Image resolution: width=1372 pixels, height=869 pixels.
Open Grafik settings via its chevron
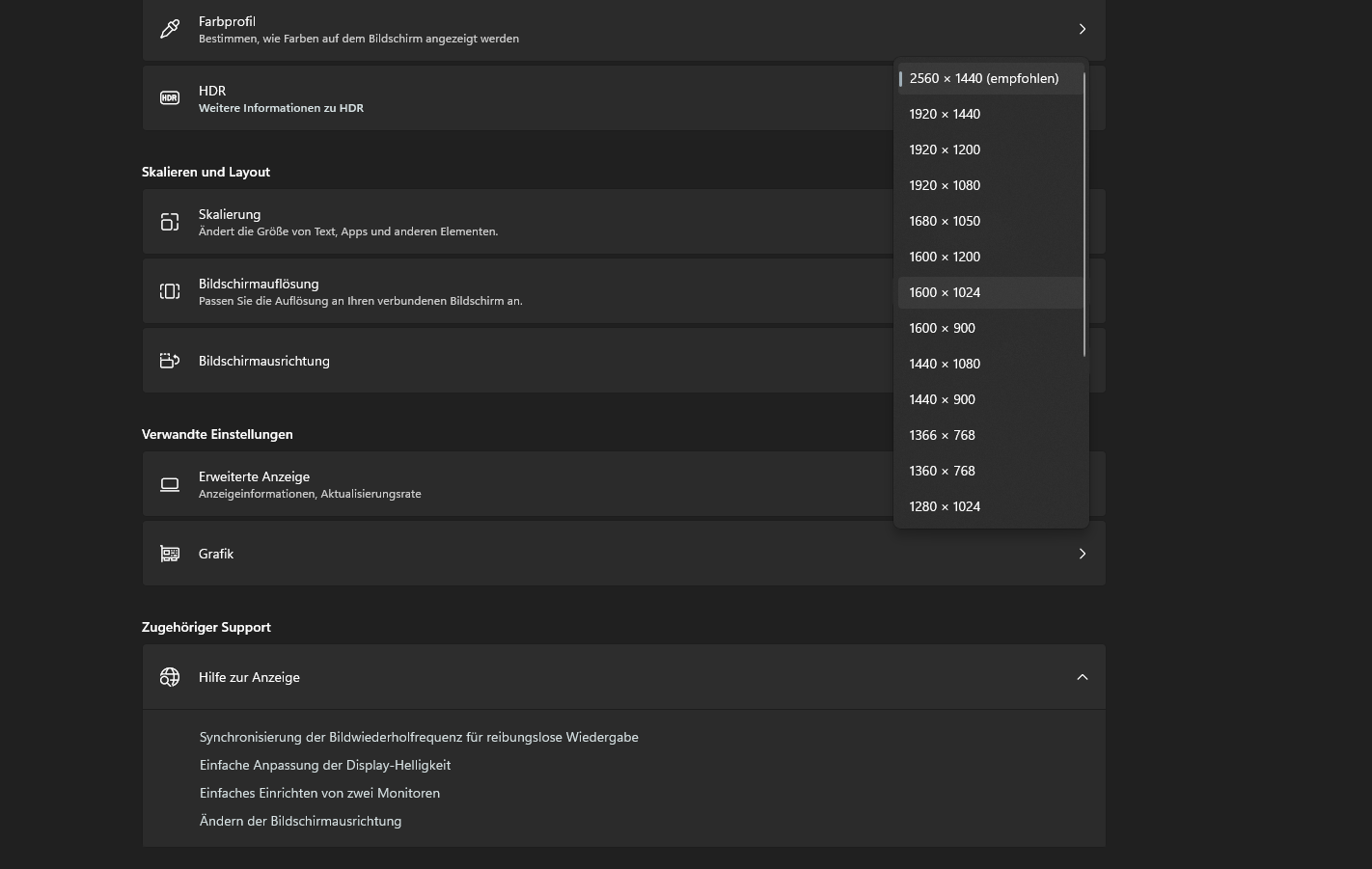[x=1082, y=554]
